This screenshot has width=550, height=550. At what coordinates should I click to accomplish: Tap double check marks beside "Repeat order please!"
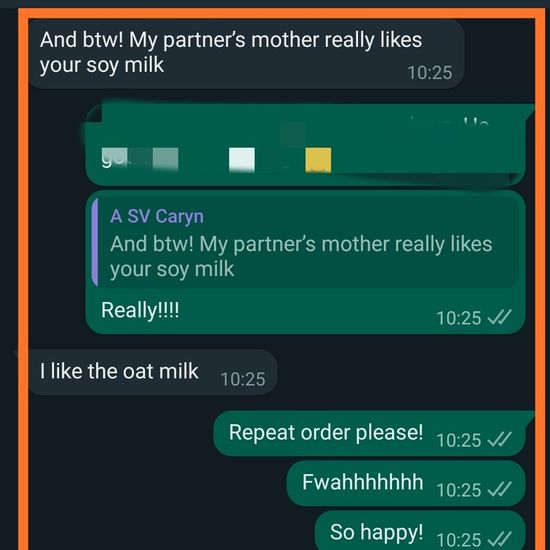[x=500, y=440]
